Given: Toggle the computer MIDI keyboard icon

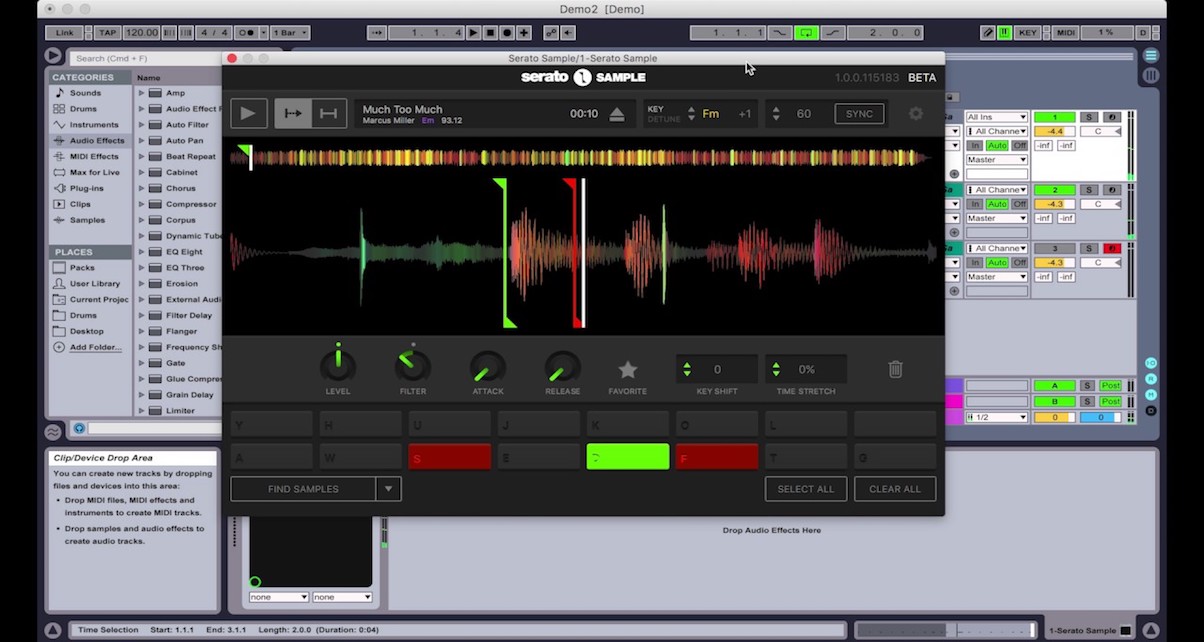Looking at the screenshot, I should pyautogui.click(x=1005, y=33).
